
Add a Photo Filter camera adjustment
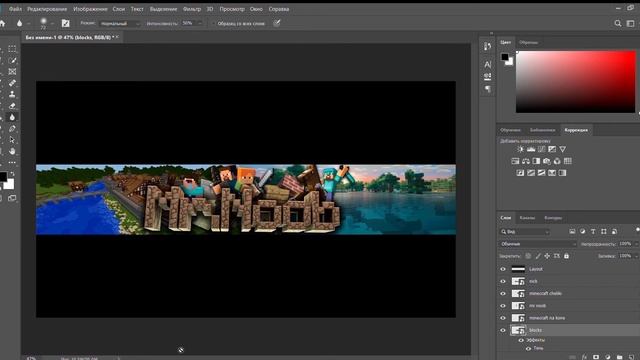click(547, 161)
